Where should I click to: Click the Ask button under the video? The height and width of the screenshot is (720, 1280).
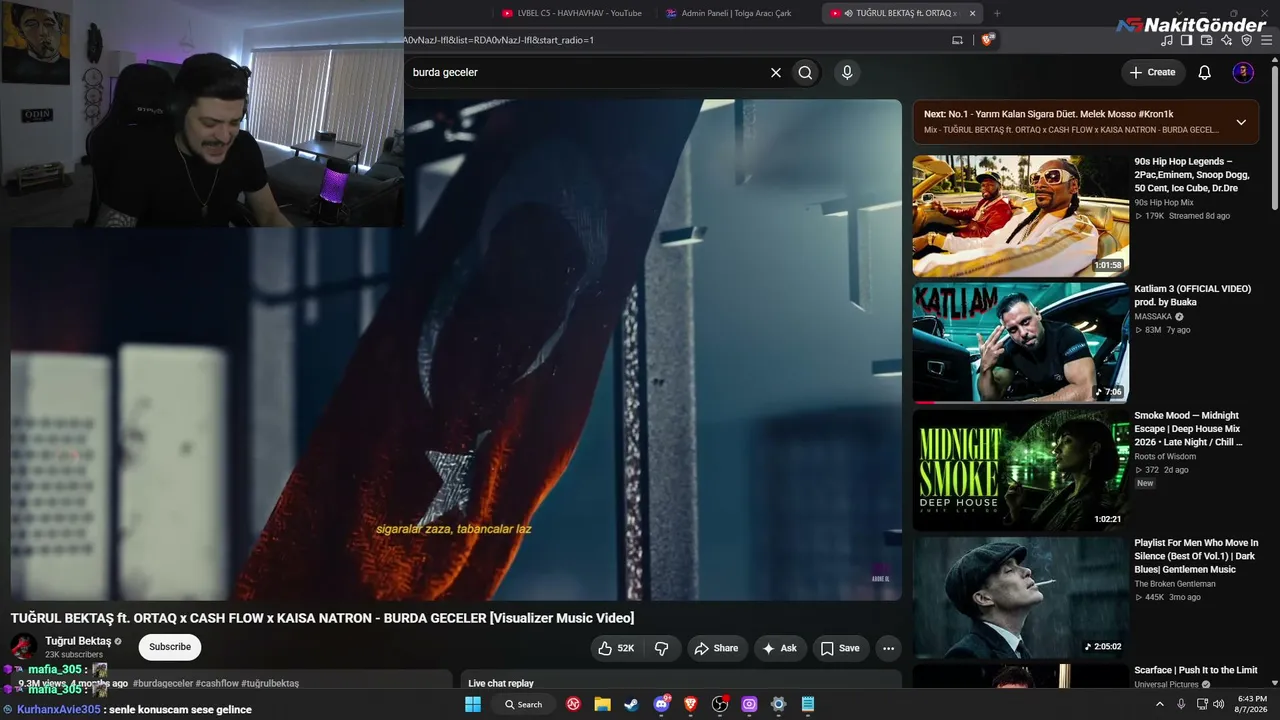[780, 648]
